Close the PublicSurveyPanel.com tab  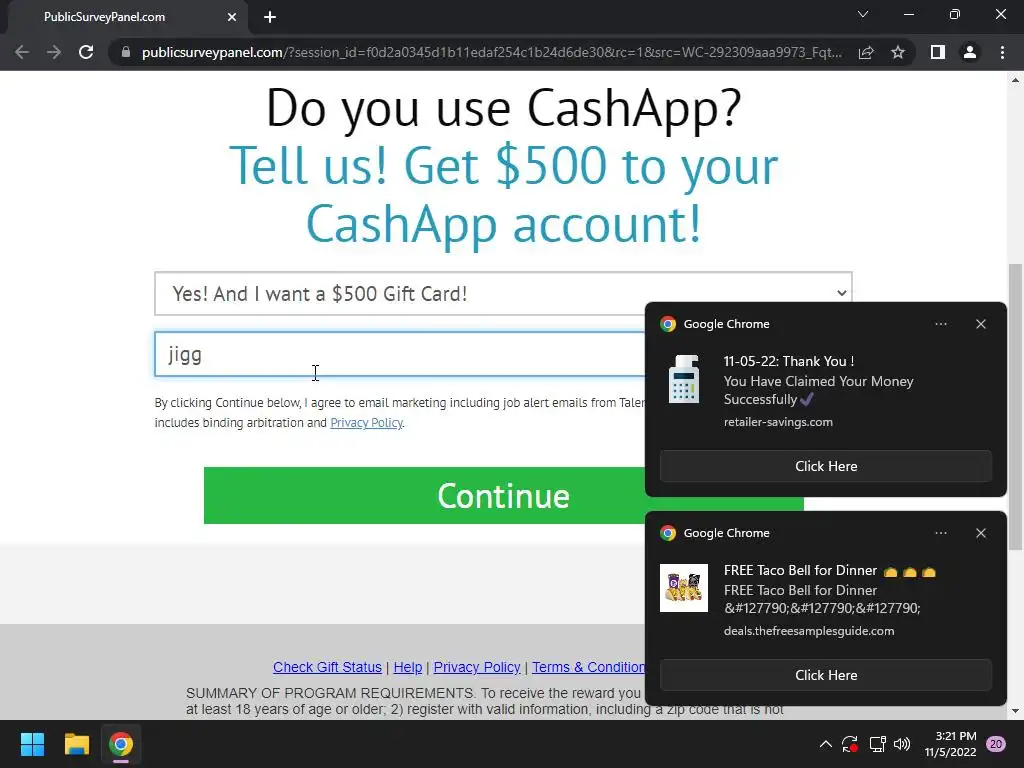click(232, 17)
